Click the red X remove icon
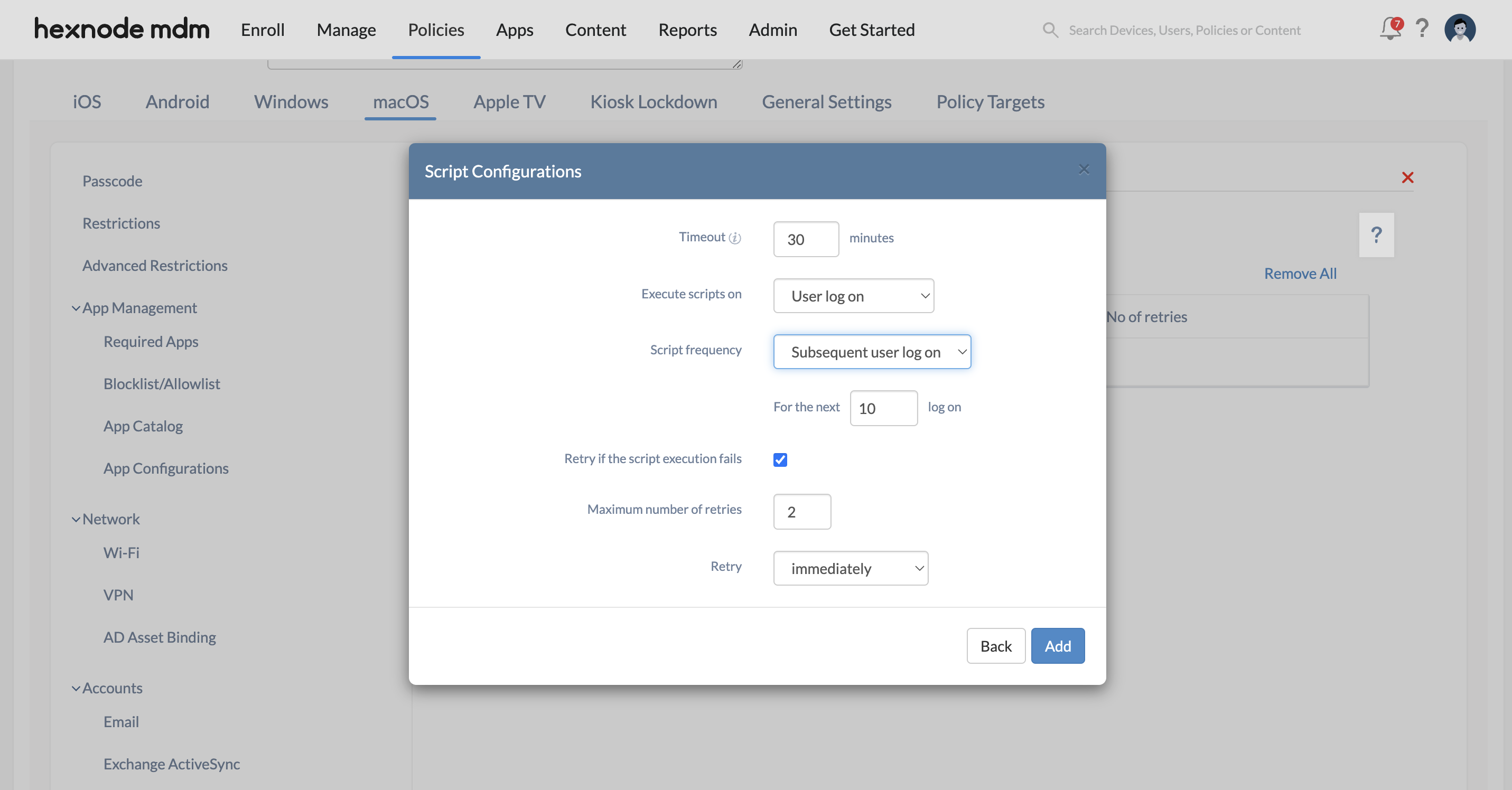The width and height of the screenshot is (1512, 790). pos(1407,177)
